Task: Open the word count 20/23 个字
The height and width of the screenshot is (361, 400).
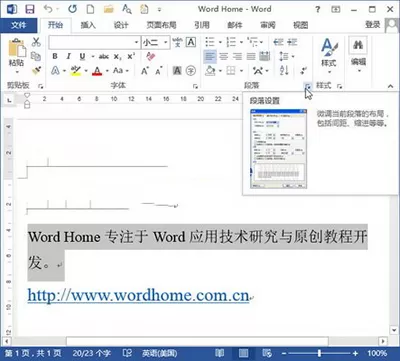Action: (92, 353)
